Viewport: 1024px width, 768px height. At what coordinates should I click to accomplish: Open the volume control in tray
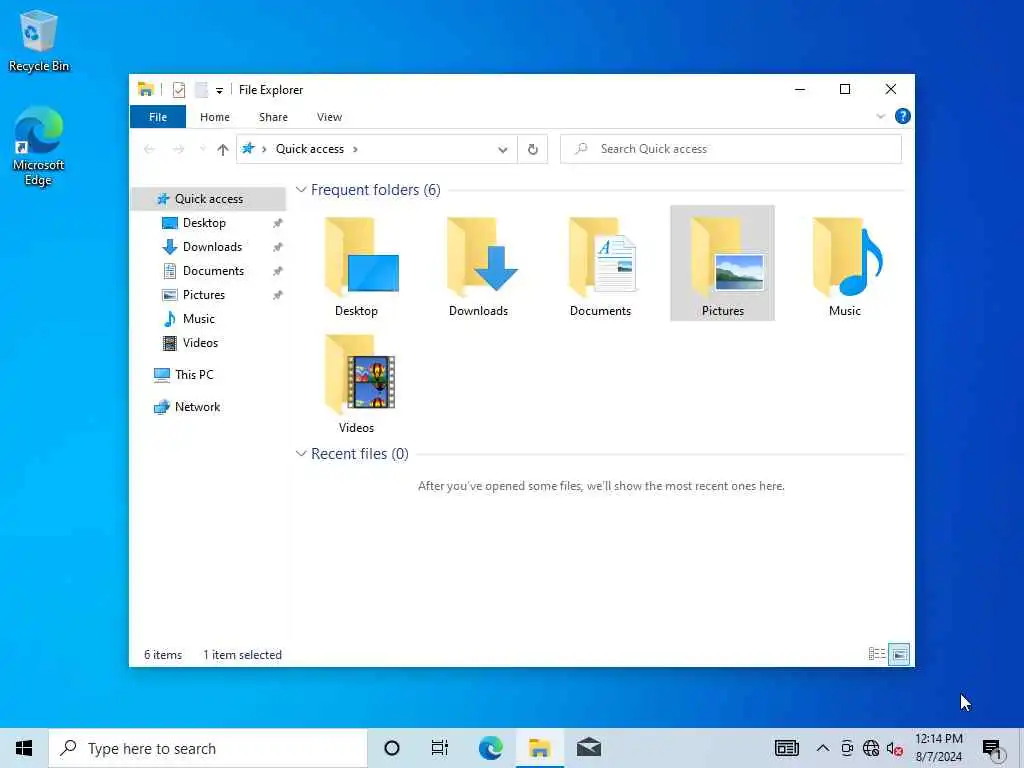[895, 749]
